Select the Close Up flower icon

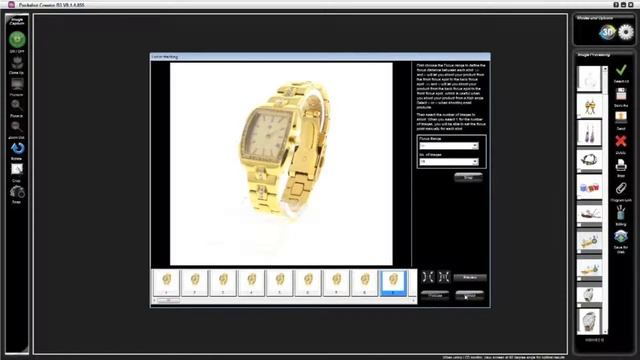click(x=17, y=63)
